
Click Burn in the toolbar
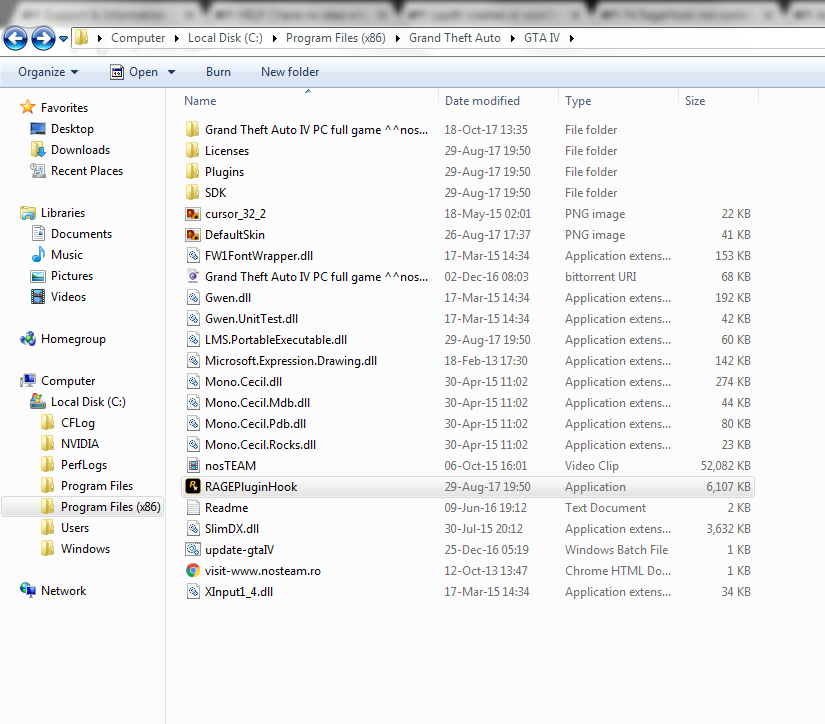(218, 72)
